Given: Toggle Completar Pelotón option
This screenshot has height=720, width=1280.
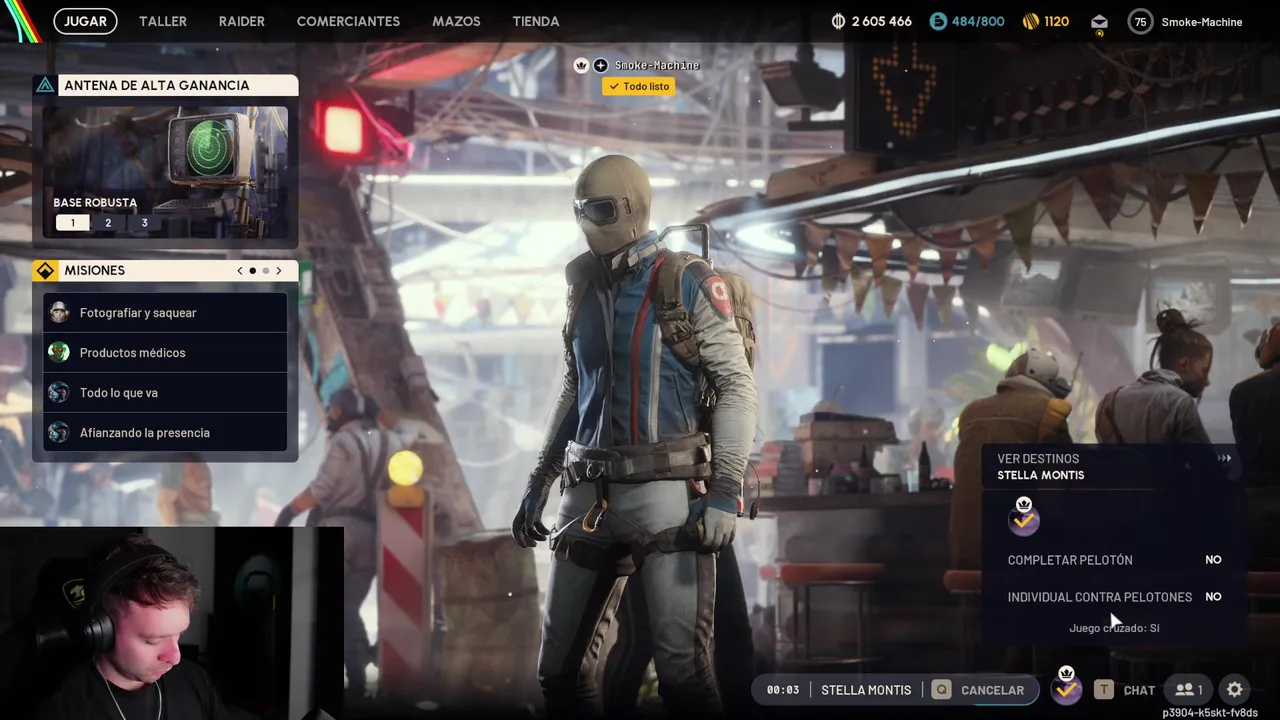Looking at the screenshot, I should pyautogui.click(x=1114, y=560).
